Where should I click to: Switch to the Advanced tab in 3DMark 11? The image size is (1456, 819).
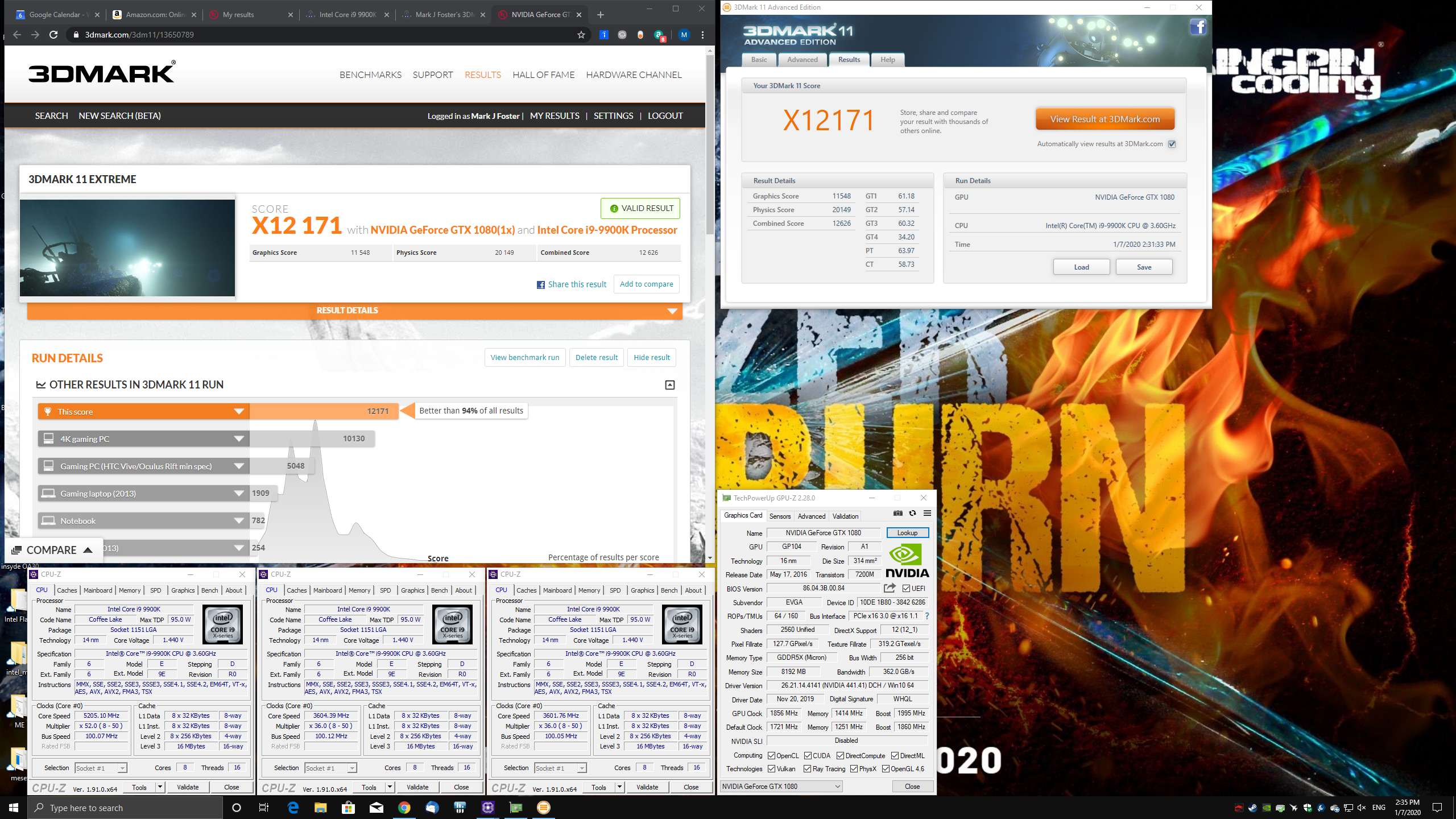tap(802, 60)
